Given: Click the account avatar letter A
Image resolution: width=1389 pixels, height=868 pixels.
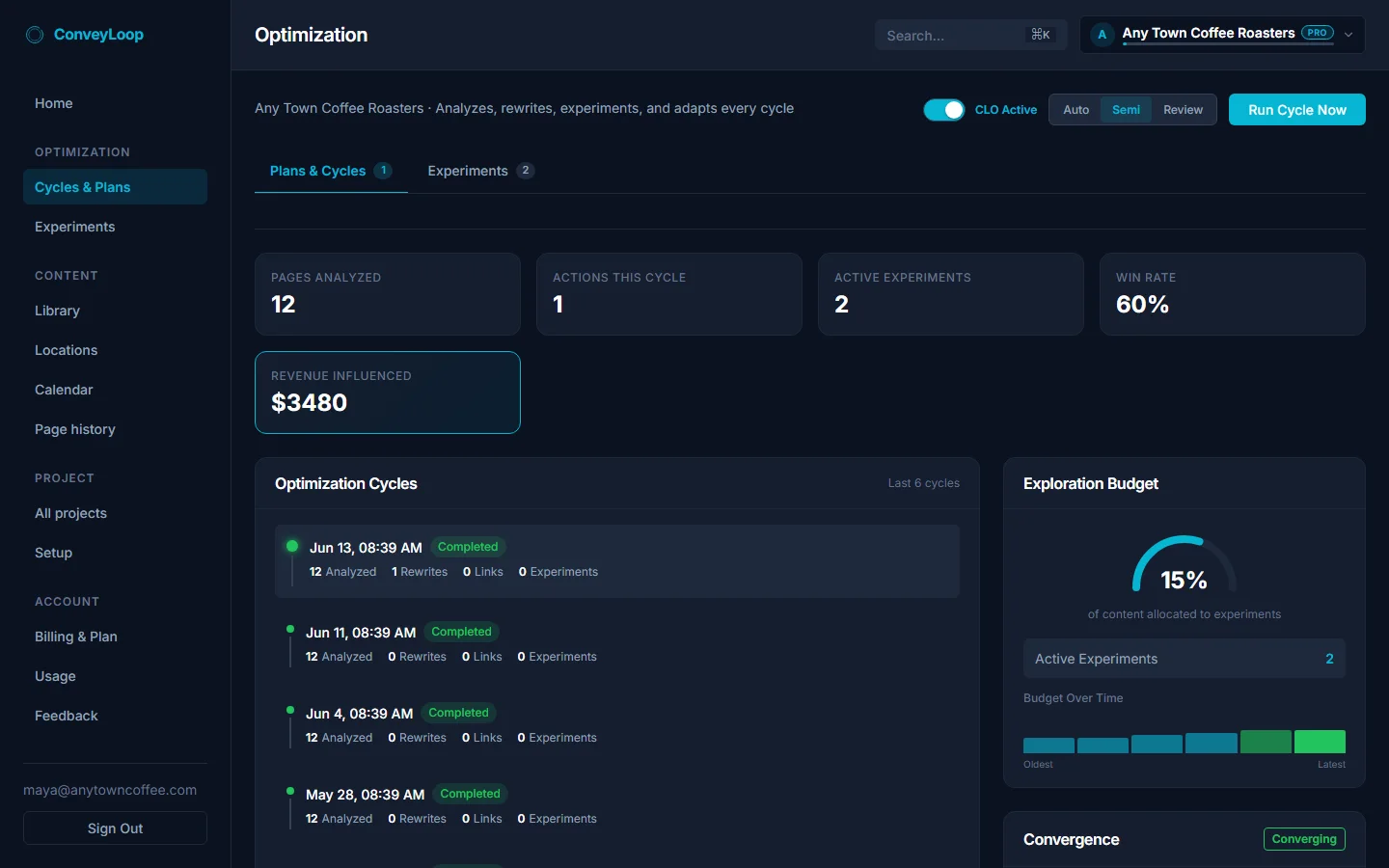Looking at the screenshot, I should [1102, 35].
